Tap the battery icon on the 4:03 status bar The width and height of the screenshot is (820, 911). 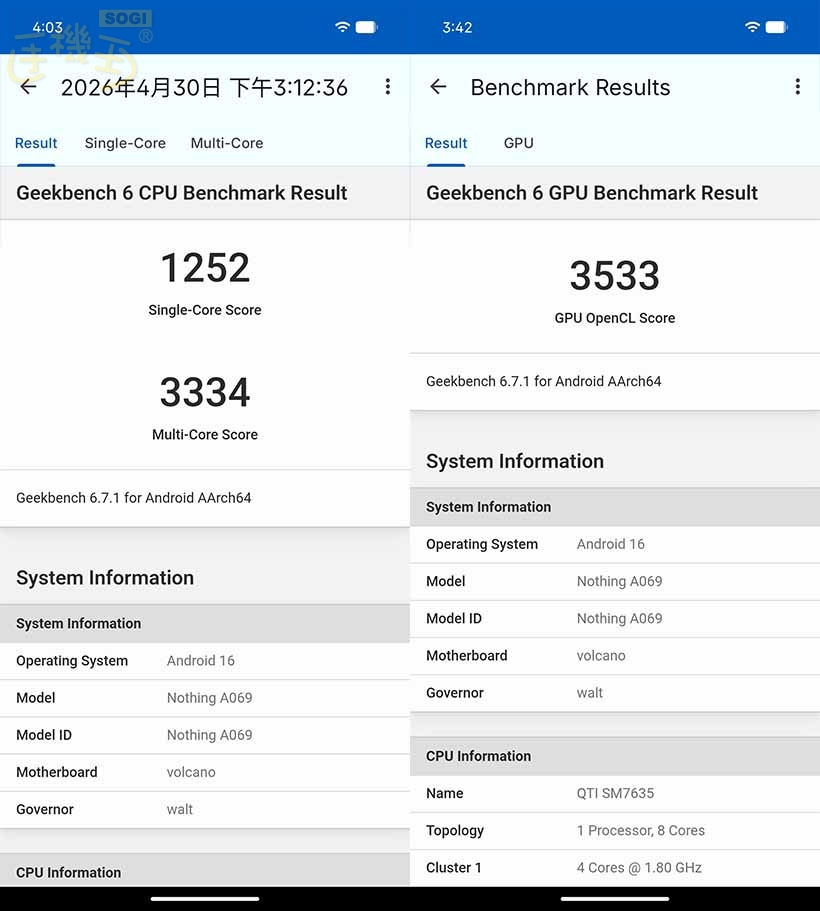pyautogui.click(x=366, y=27)
